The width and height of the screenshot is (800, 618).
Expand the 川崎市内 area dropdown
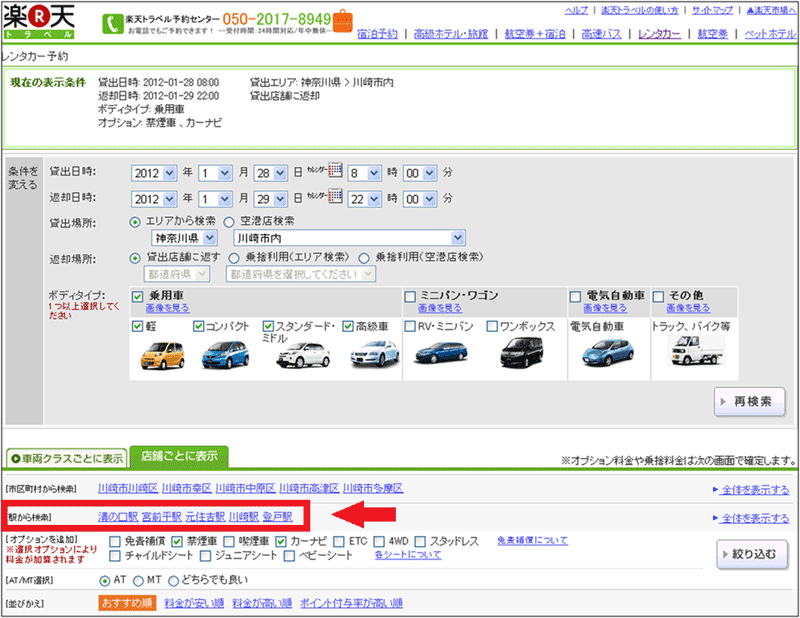(x=349, y=238)
